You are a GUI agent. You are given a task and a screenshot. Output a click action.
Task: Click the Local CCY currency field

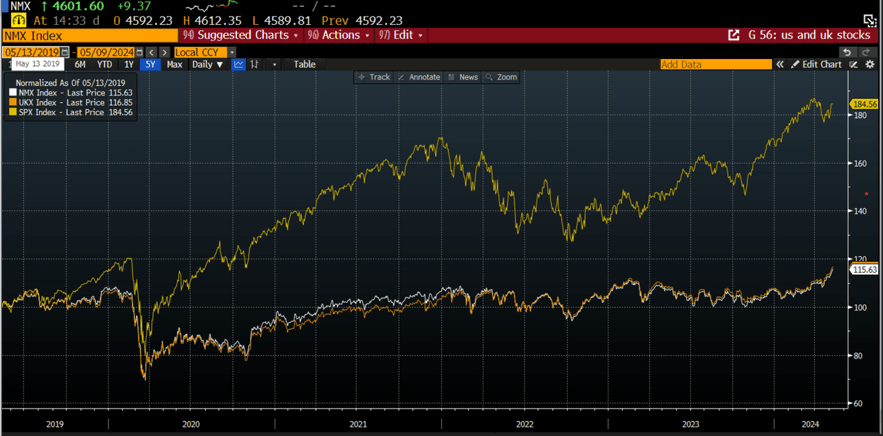point(200,52)
